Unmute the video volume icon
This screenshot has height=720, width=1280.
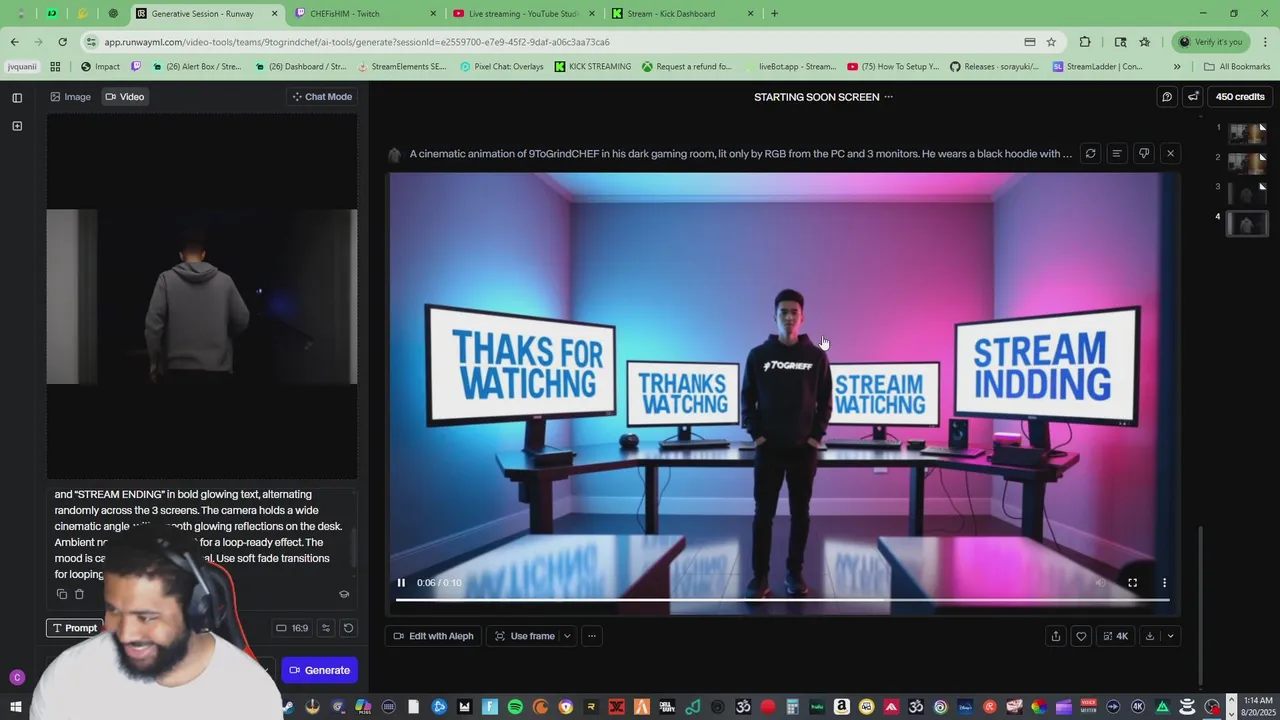[1100, 583]
